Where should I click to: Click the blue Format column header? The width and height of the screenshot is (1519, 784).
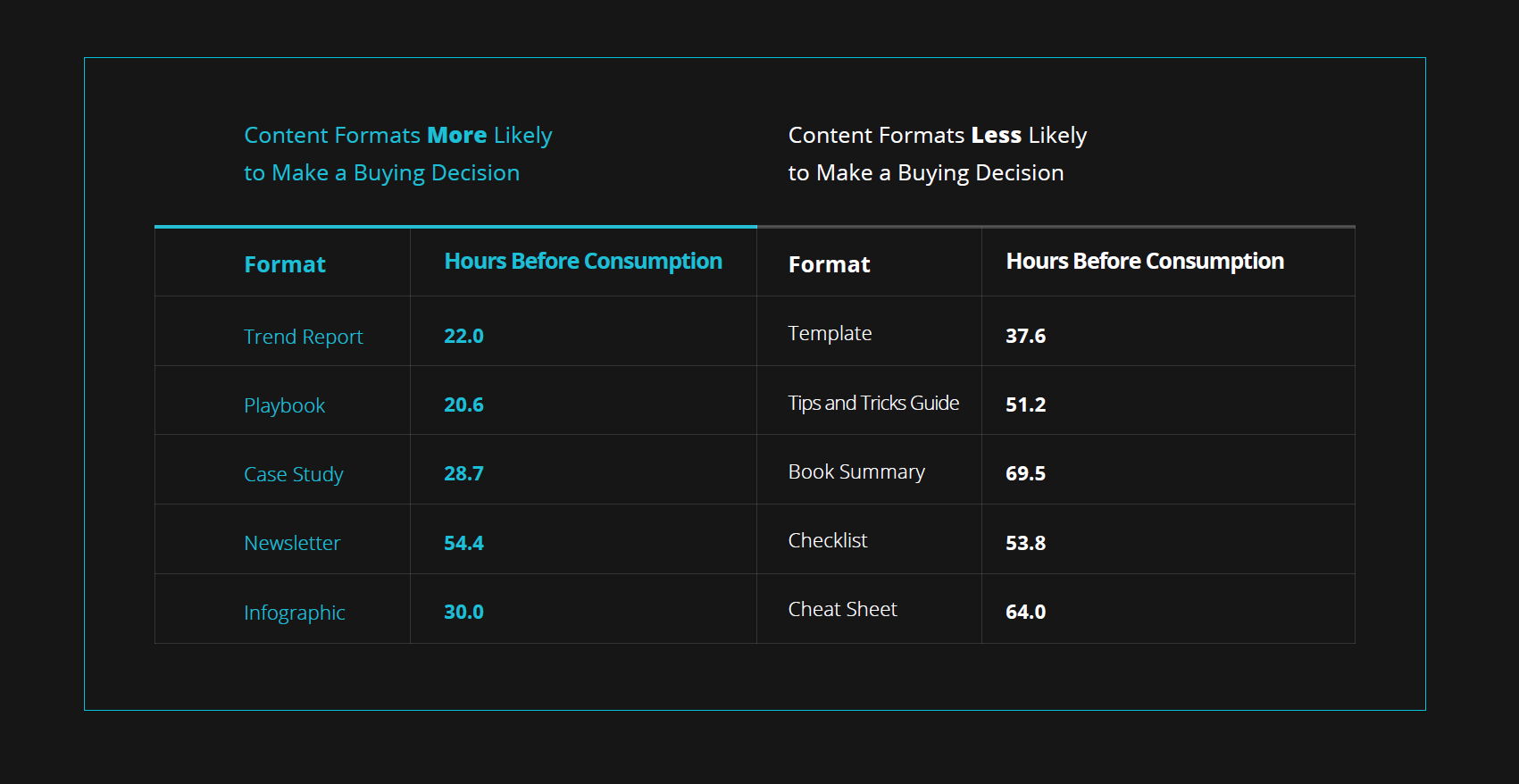[x=285, y=264]
